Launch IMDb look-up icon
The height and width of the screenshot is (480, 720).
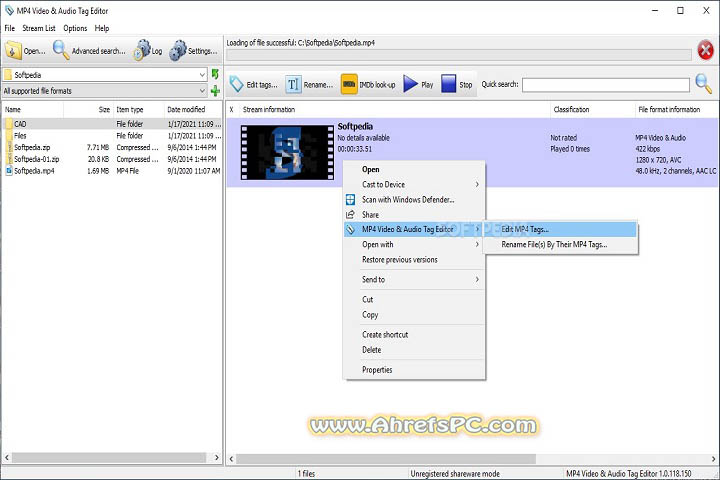pyautogui.click(x=349, y=85)
